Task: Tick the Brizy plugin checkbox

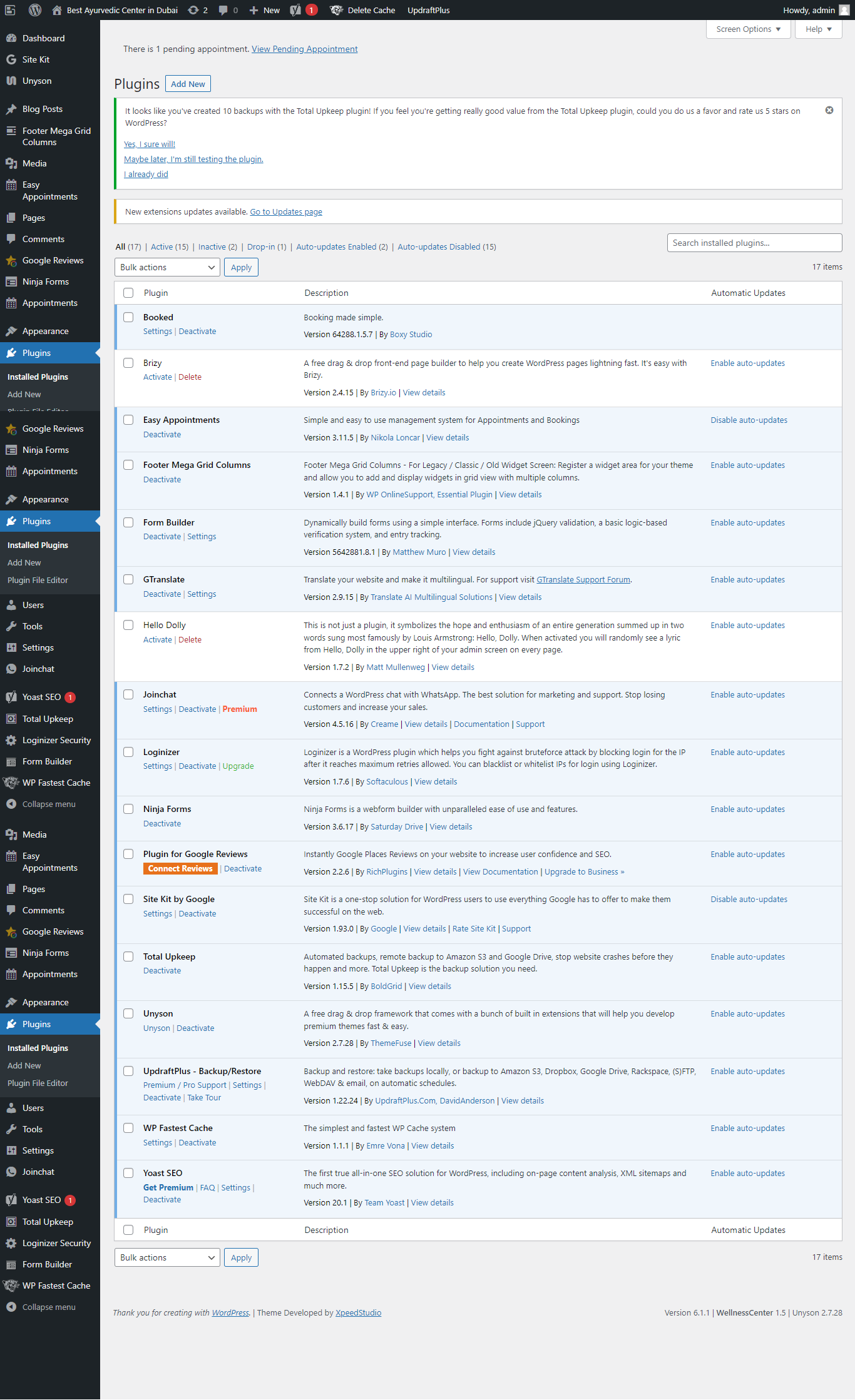Action: (128, 363)
